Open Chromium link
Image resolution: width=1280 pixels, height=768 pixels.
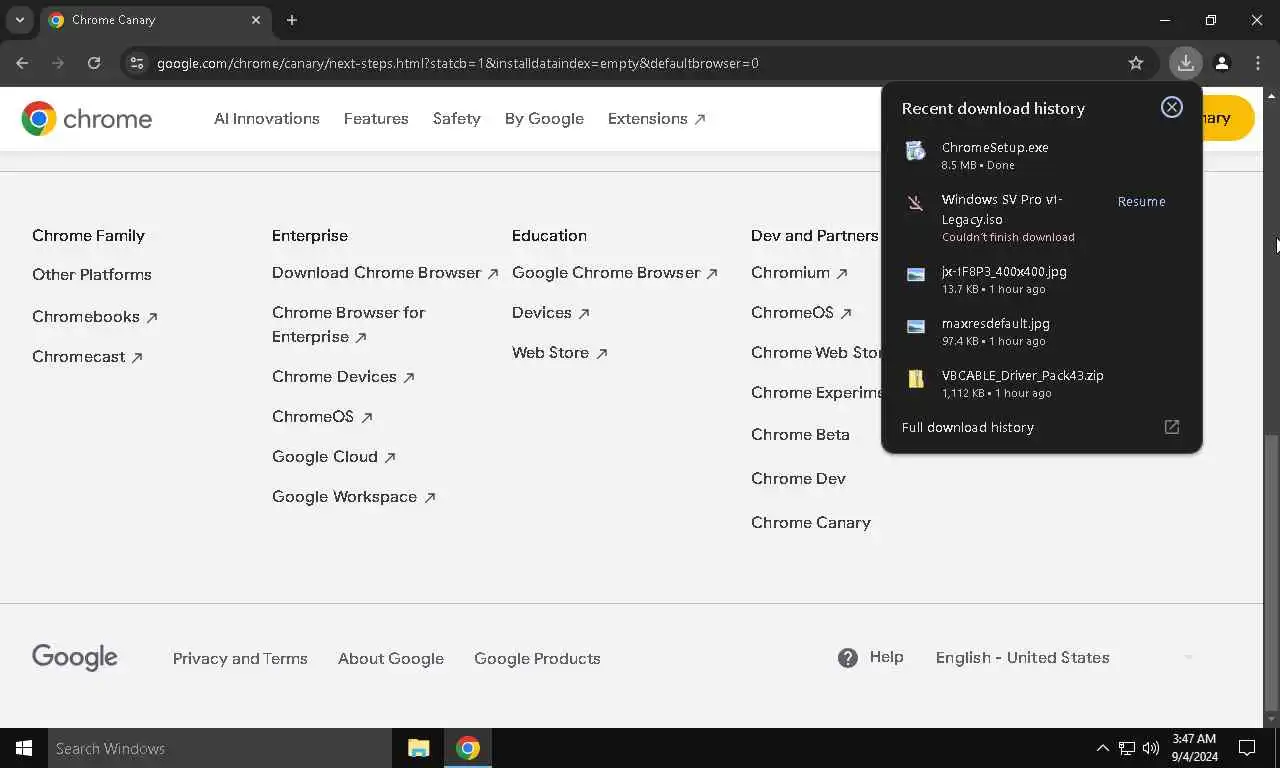799,273
